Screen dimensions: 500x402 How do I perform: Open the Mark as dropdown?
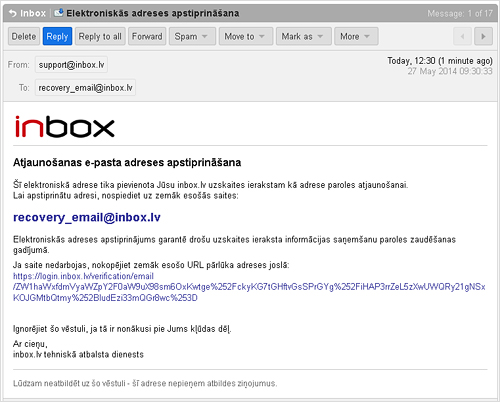[x=304, y=36]
